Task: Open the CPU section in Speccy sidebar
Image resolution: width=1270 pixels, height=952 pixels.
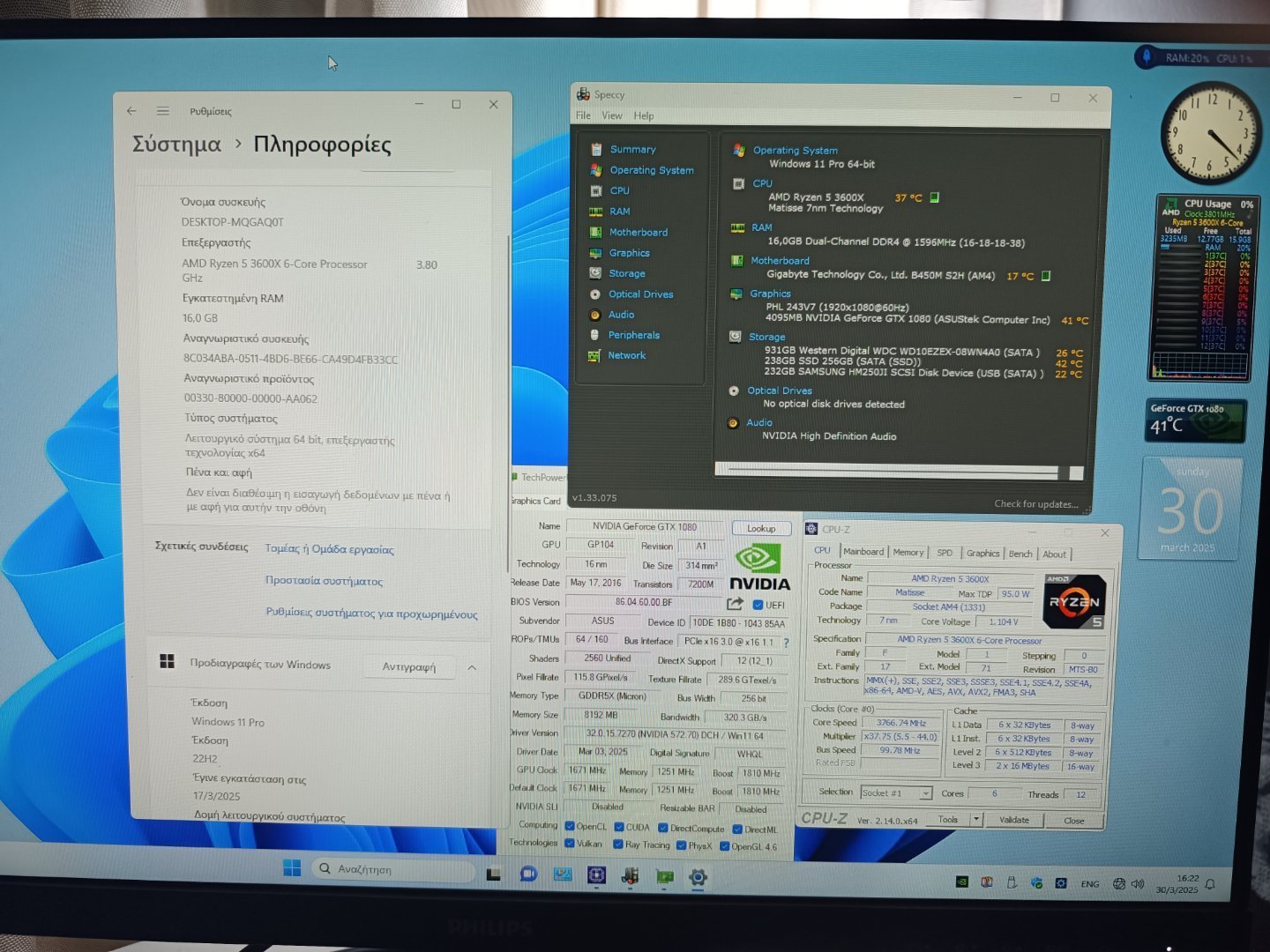Action: (x=619, y=190)
